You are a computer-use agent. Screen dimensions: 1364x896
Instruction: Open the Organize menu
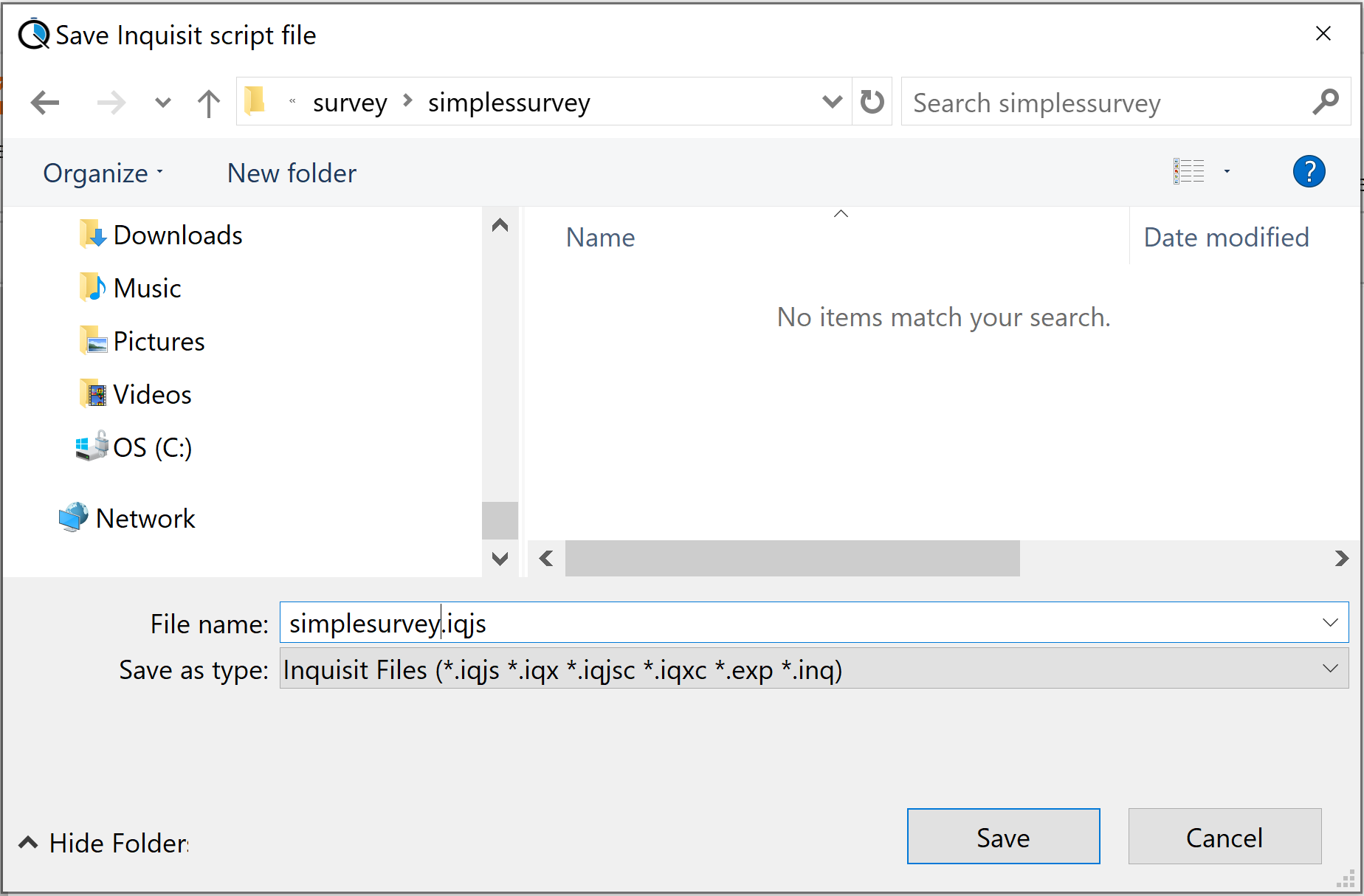pyautogui.click(x=103, y=173)
